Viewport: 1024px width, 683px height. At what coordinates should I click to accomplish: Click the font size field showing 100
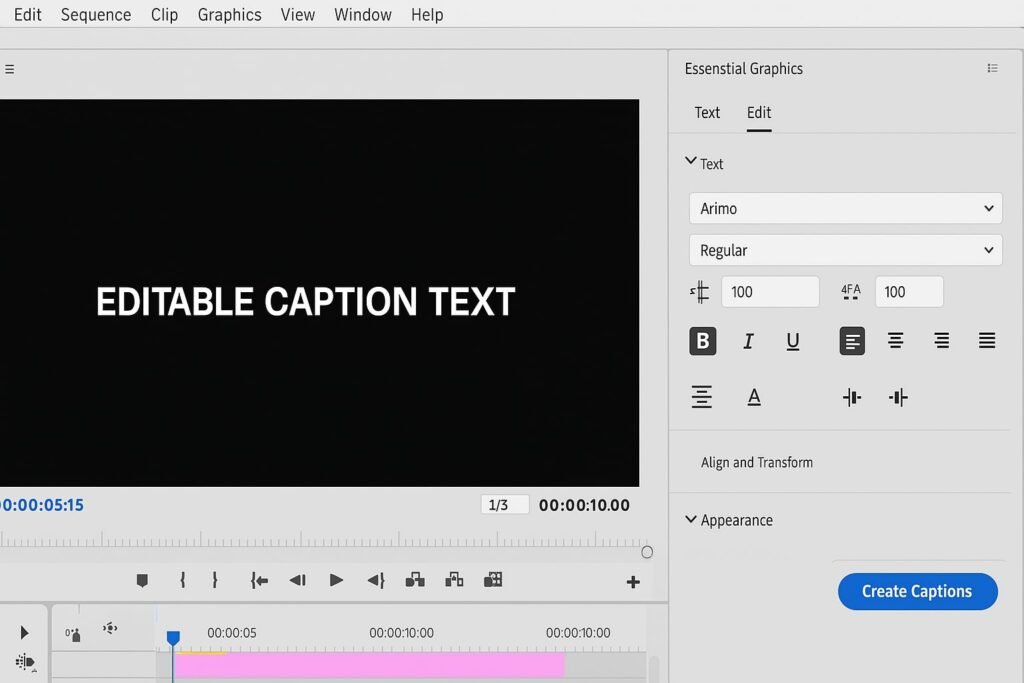(769, 292)
